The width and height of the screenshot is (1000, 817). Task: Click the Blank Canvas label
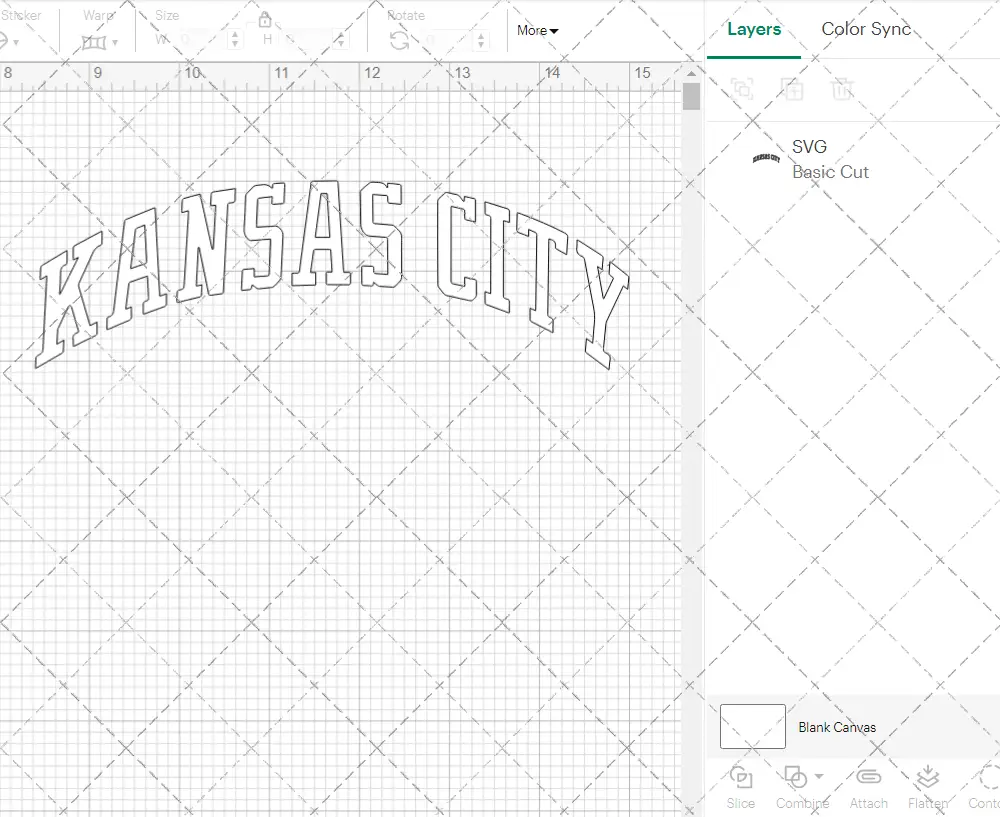click(837, 727)
